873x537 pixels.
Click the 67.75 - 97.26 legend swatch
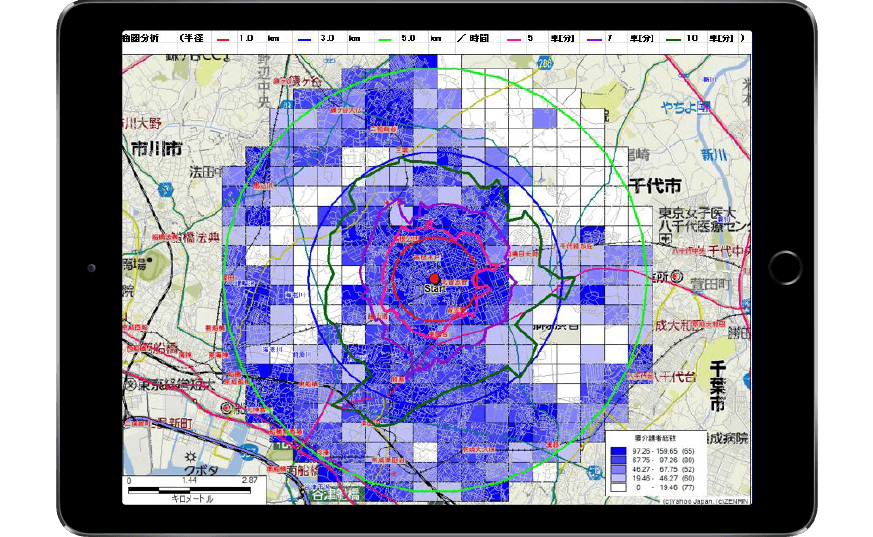click(x=618, y=461)
